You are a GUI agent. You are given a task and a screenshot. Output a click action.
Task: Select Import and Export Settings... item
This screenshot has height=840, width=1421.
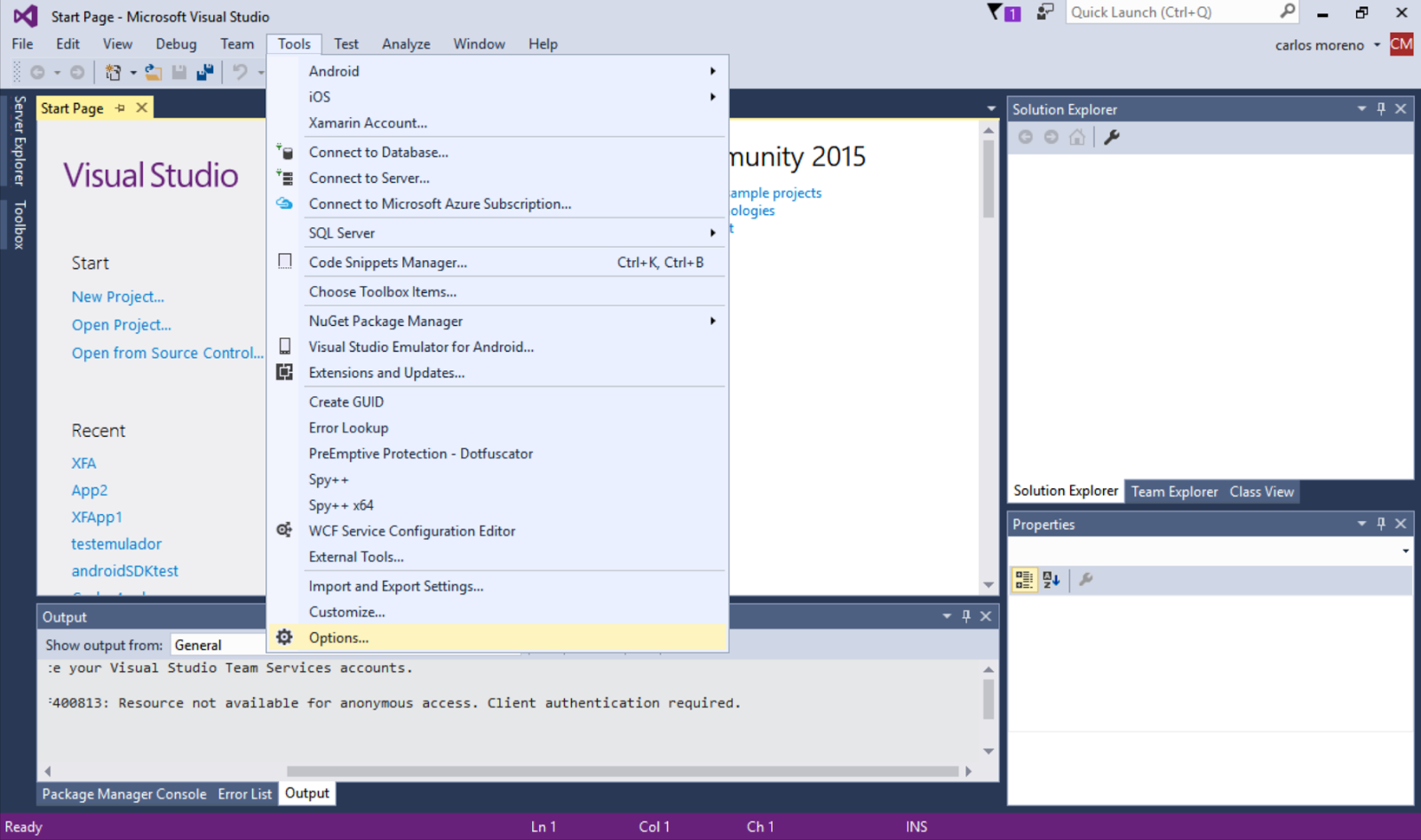pos(497,586)
